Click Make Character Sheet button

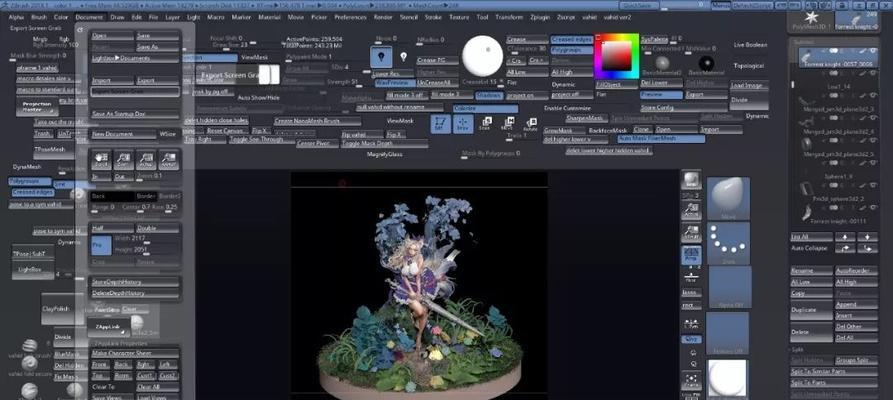coord(136,353)
